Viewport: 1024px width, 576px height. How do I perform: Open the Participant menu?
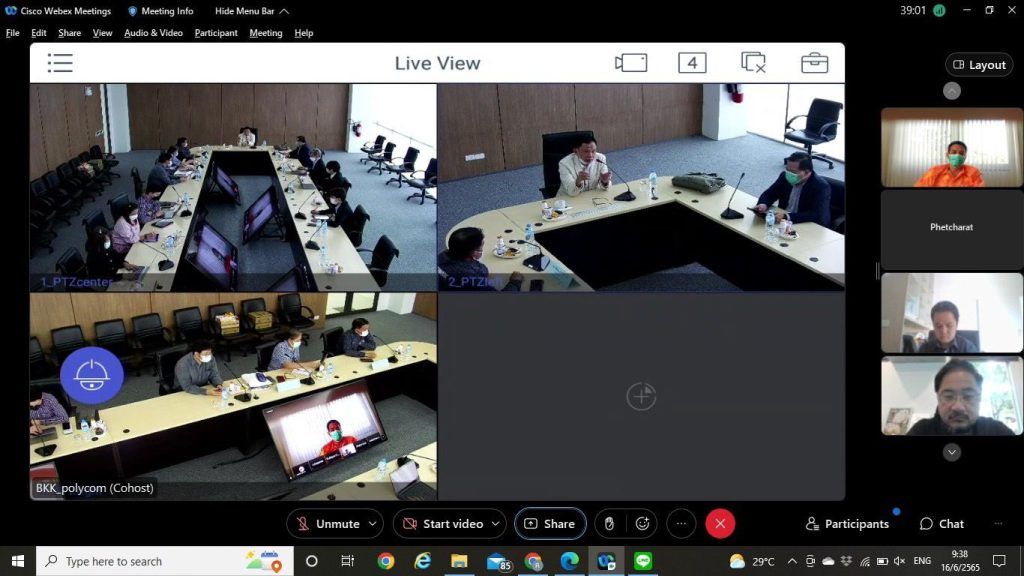click(216, 33)
